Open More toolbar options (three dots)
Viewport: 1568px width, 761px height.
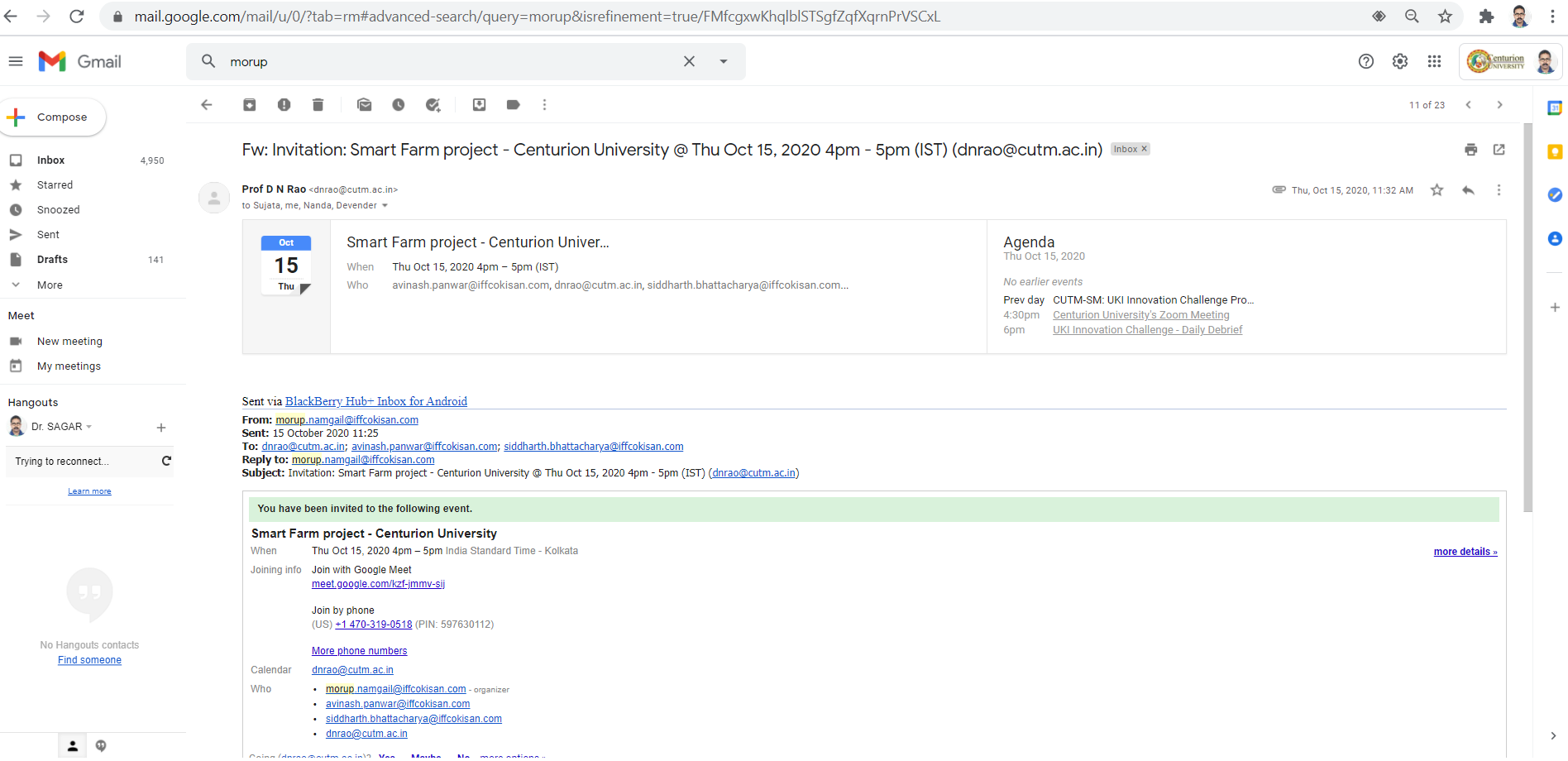(544, 105)
